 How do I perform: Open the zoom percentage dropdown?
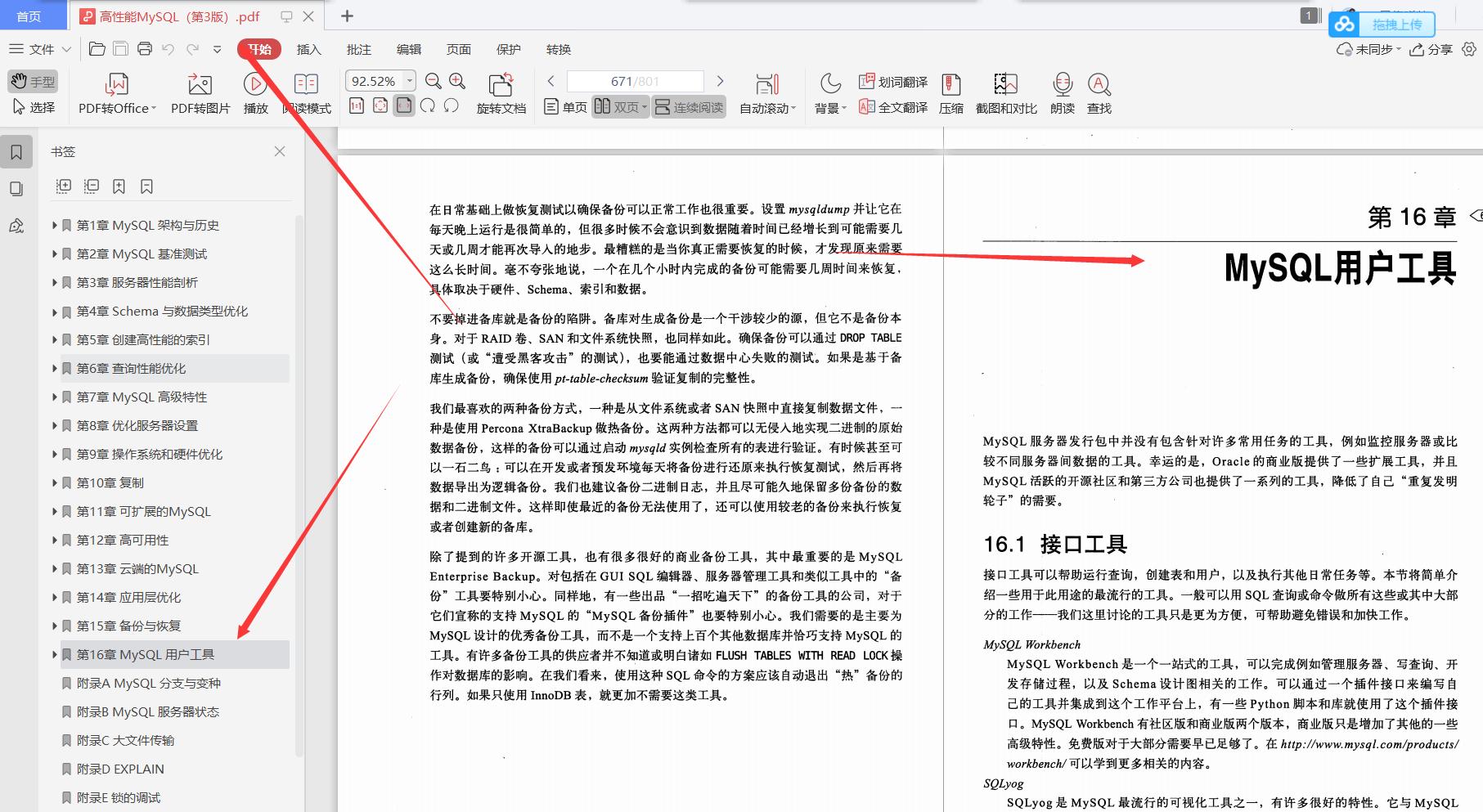point(408,81)
